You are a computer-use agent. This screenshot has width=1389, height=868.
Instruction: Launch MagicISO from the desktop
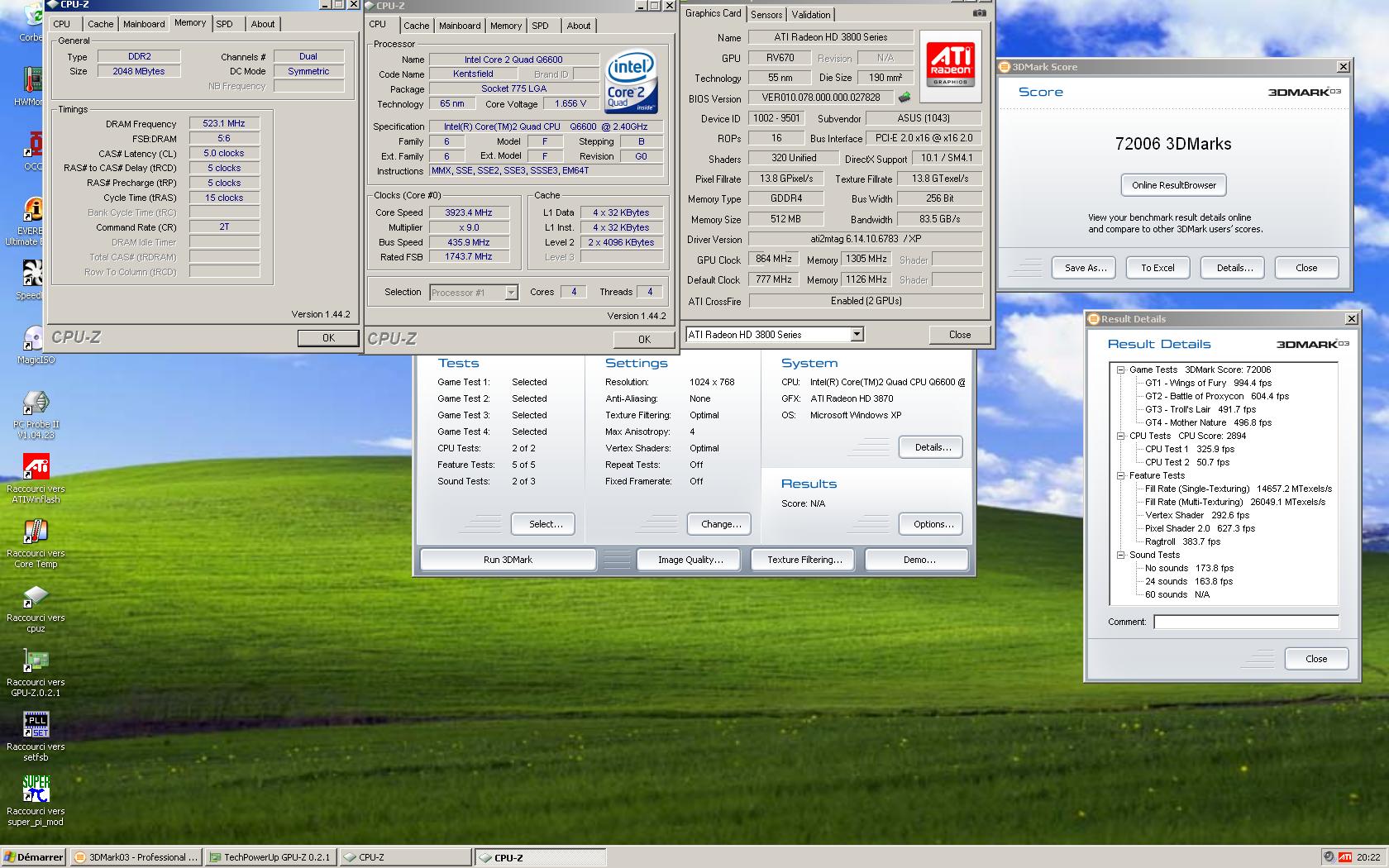34,338
